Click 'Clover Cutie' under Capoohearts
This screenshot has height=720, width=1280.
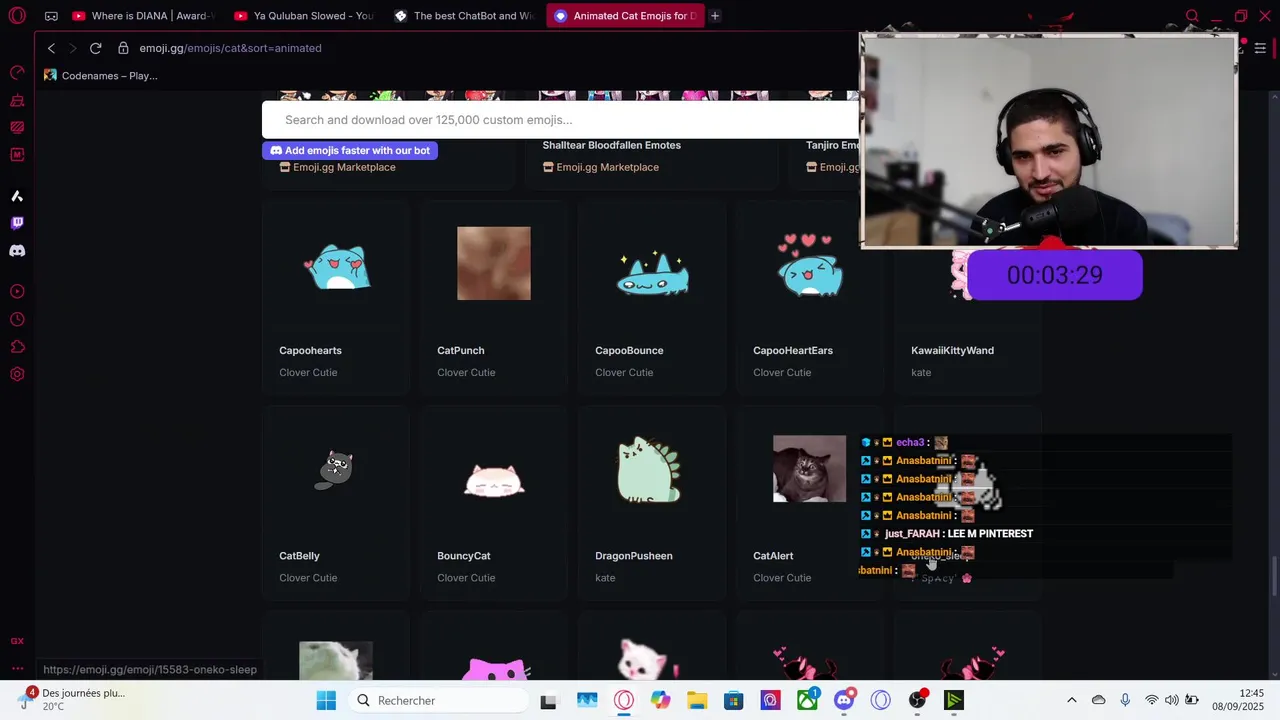(308, 373)
